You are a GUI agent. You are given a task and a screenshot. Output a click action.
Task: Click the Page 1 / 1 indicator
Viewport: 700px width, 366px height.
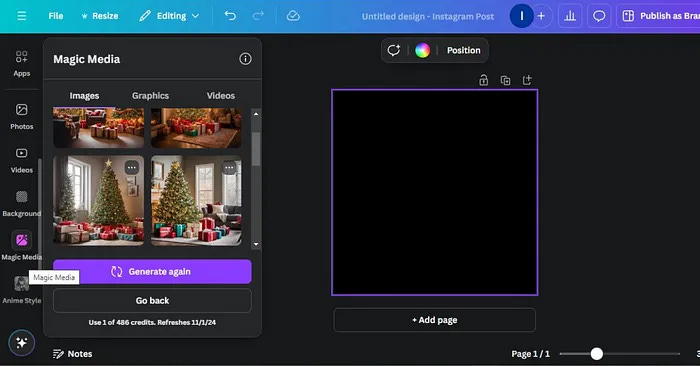(530, 354)
